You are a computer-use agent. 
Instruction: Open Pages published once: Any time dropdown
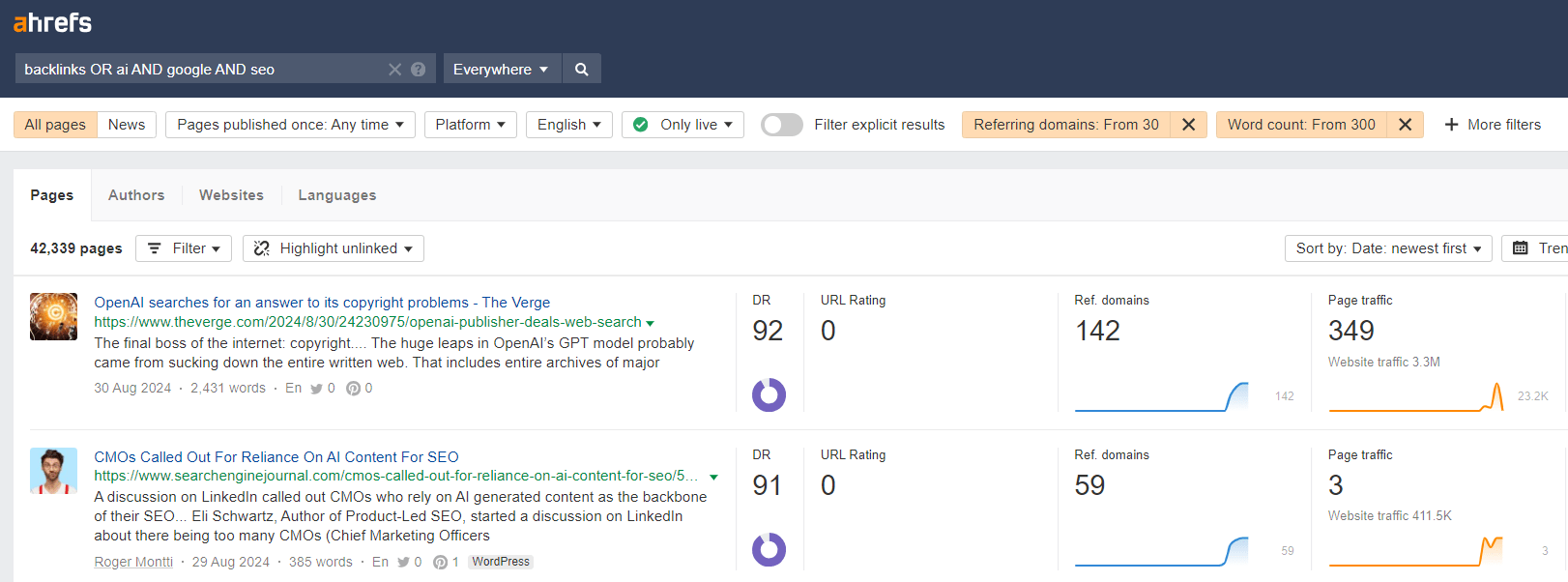coord(291,125)
